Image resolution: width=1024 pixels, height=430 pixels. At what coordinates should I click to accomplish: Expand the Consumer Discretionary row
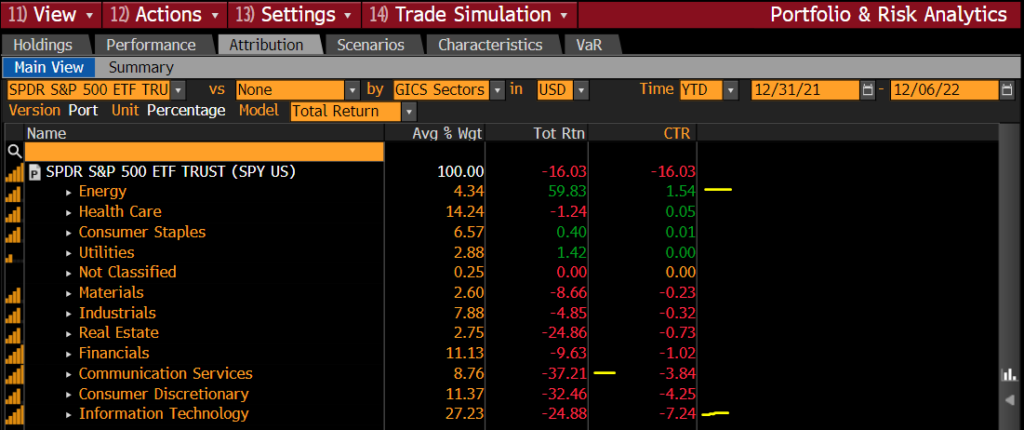tap(69, 395)
